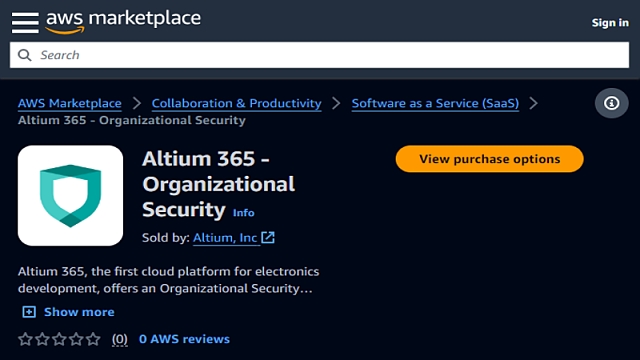Click the external link icon beside Altium, Inc
The image size is (640, 360).
tap(268, 237)
